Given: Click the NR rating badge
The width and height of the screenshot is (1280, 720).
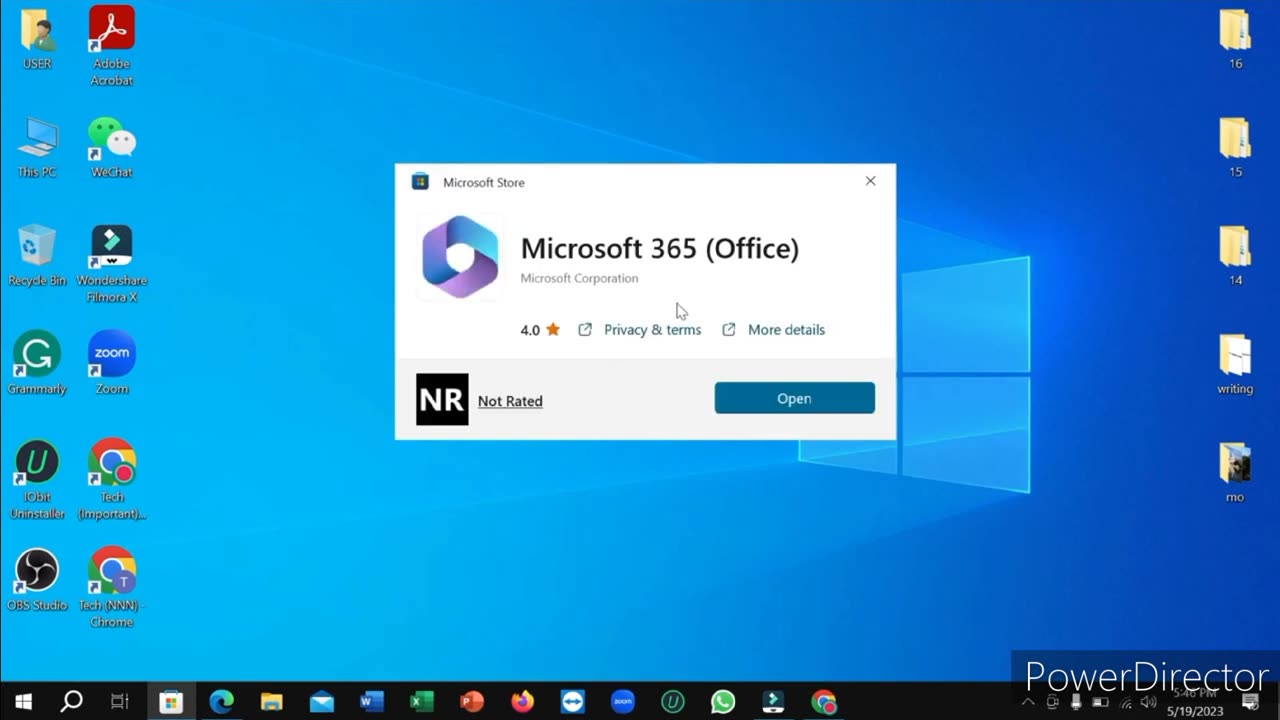Looking at the screenshot, I should (442, 400).
